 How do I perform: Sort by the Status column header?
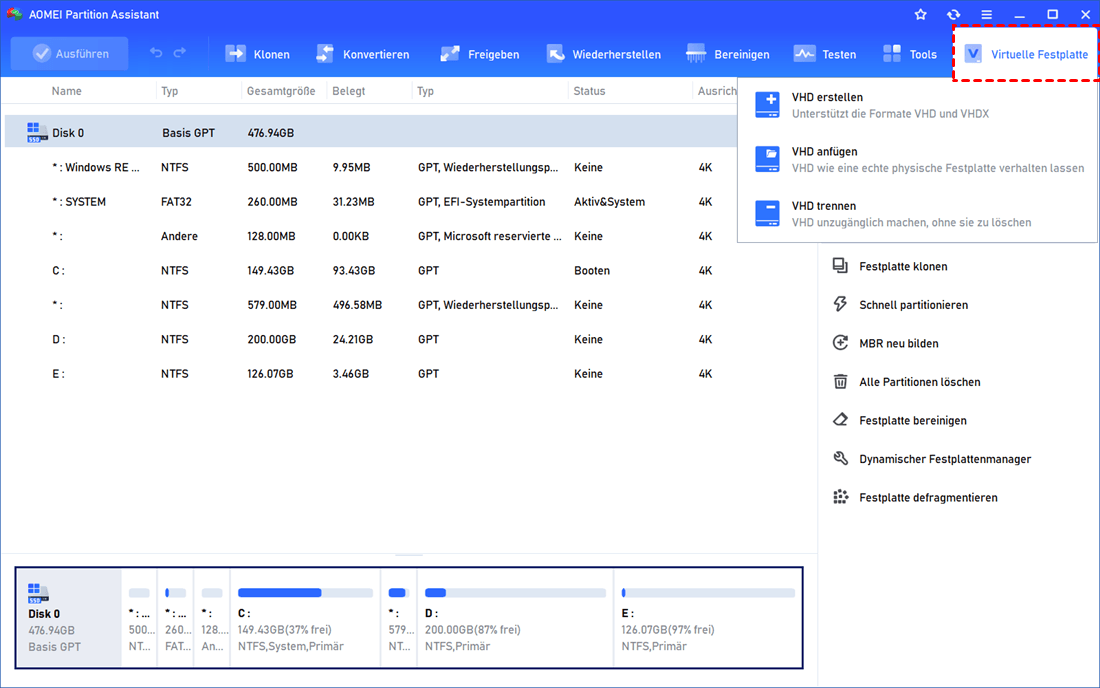coord(589,90)
